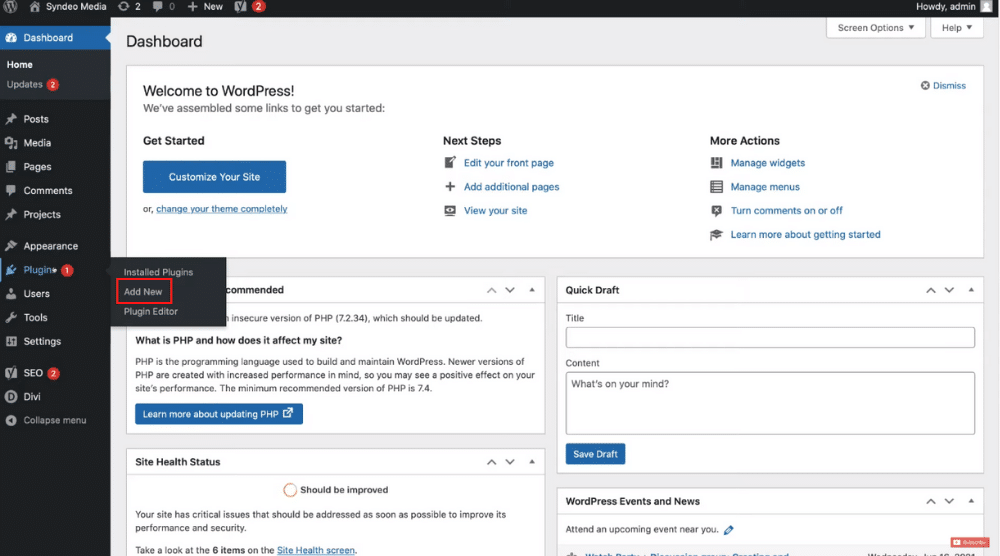Viewport: 1000px width, 556px height.
Task: Click the Collapse menu arrow icon
Action: click(11, 420)
